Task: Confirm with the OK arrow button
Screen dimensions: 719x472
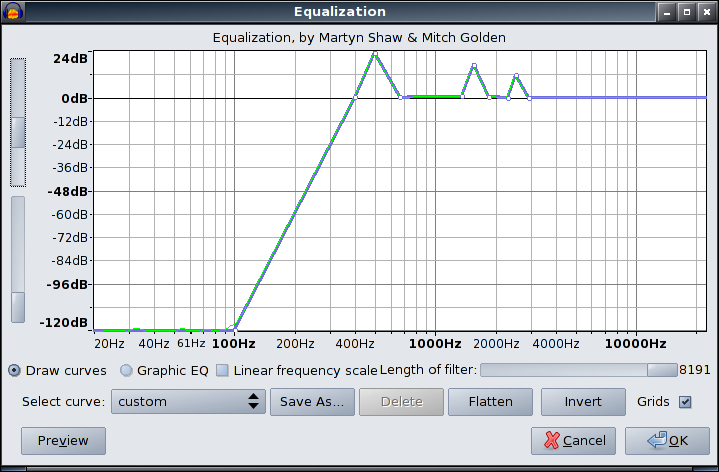Action: pos(667,441)
